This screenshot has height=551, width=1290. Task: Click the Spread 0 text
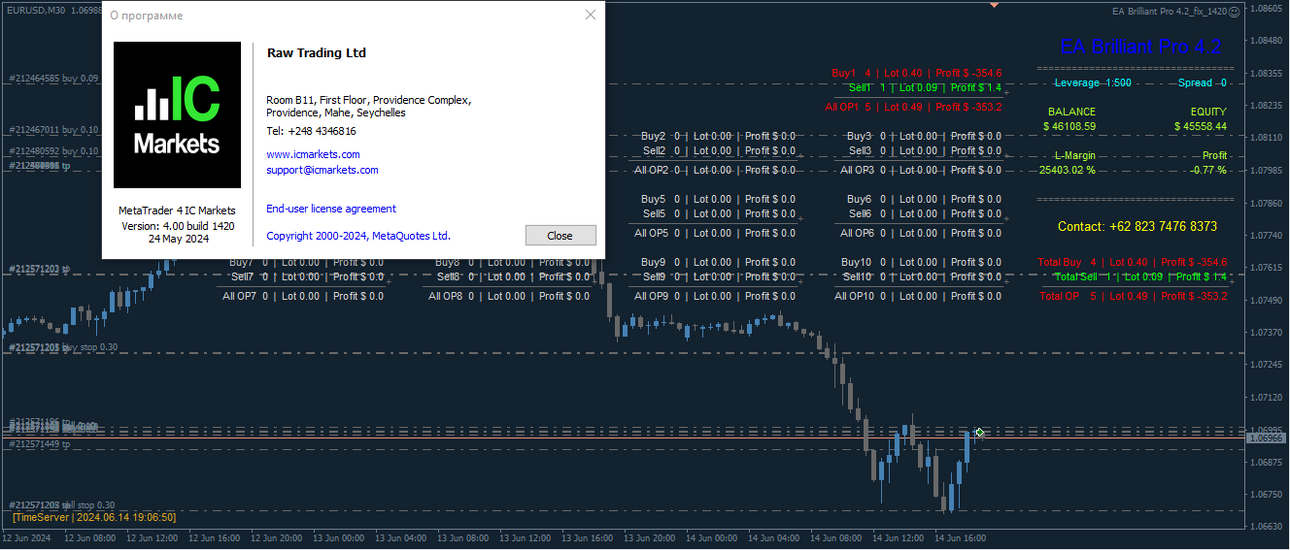point(1202,83)
